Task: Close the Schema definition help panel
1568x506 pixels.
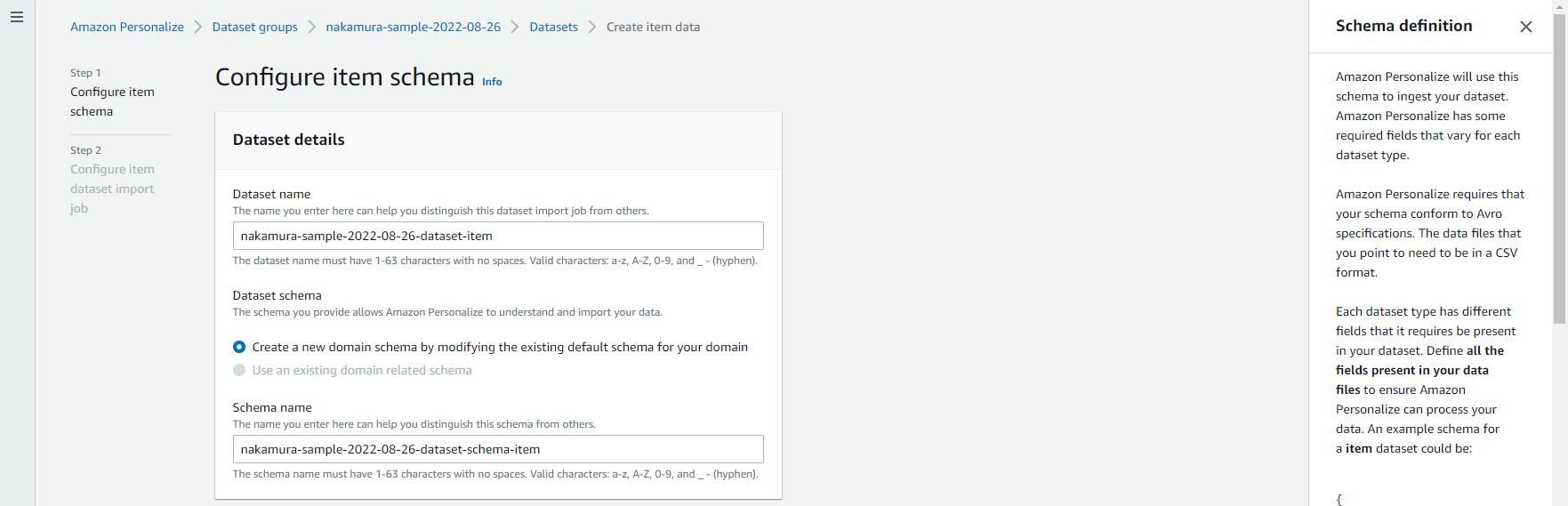Action: (1526, 27)
